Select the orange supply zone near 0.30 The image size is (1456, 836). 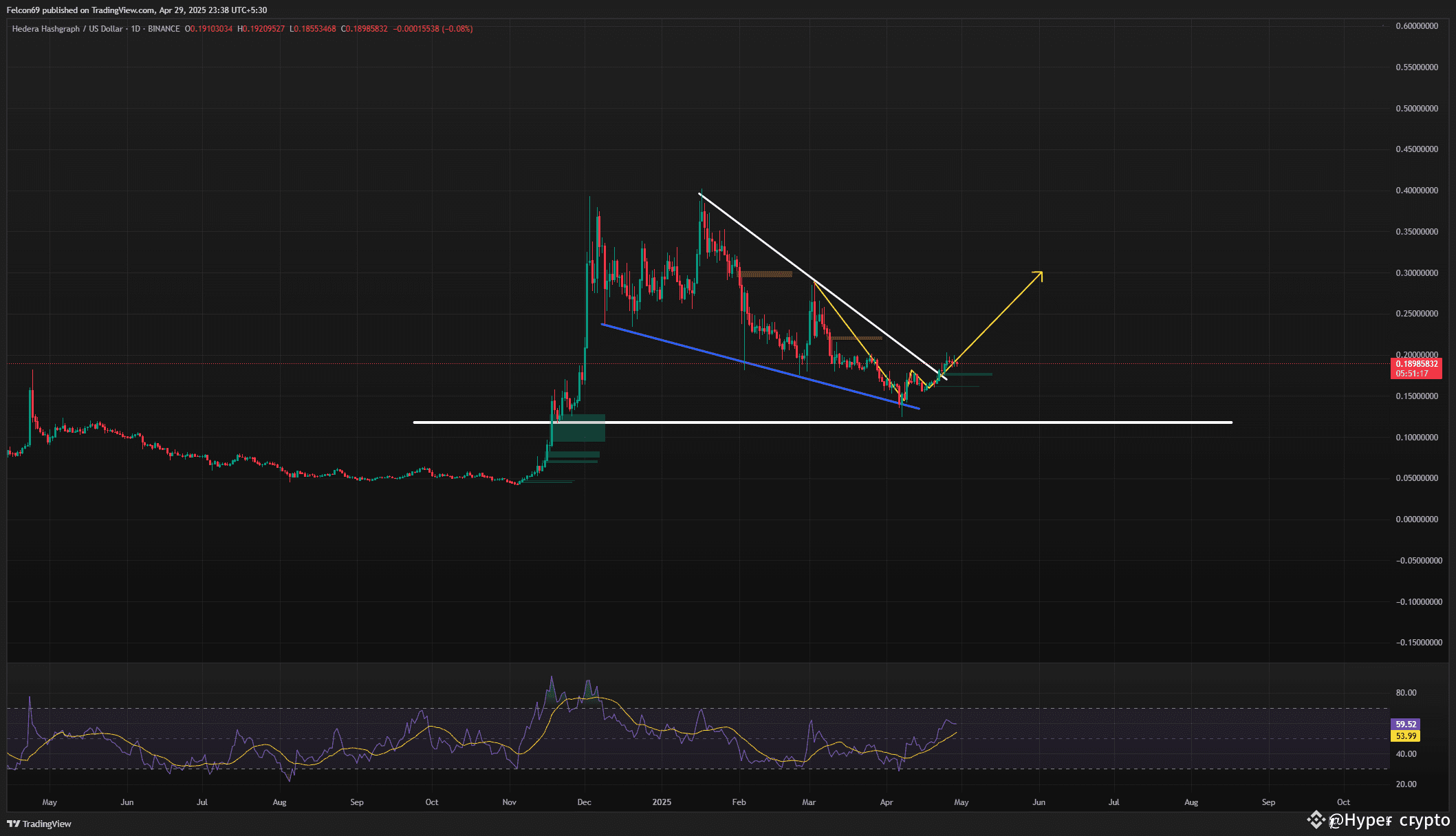coord(766,274)
